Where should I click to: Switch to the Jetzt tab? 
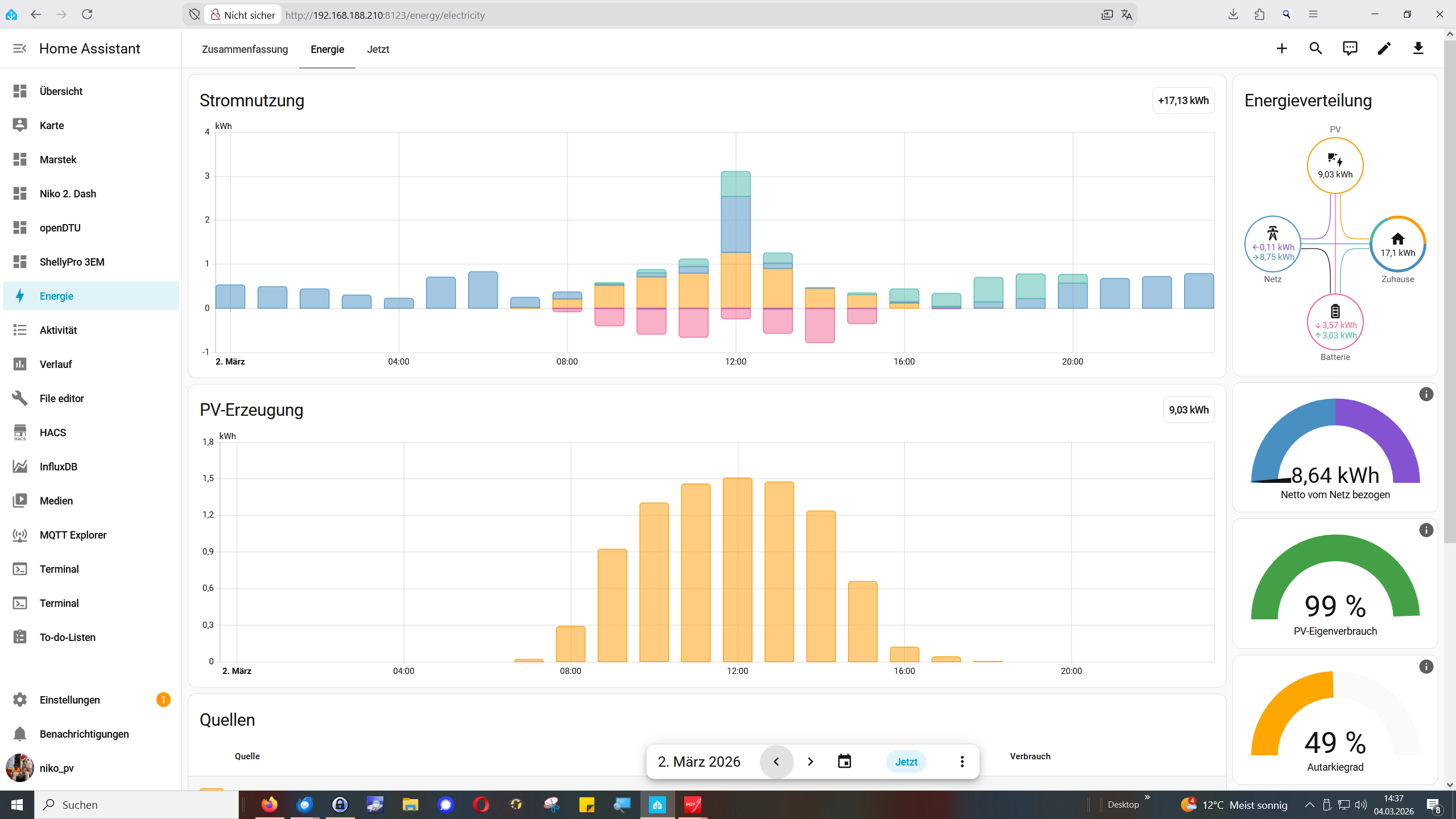(x=378, y=49)
